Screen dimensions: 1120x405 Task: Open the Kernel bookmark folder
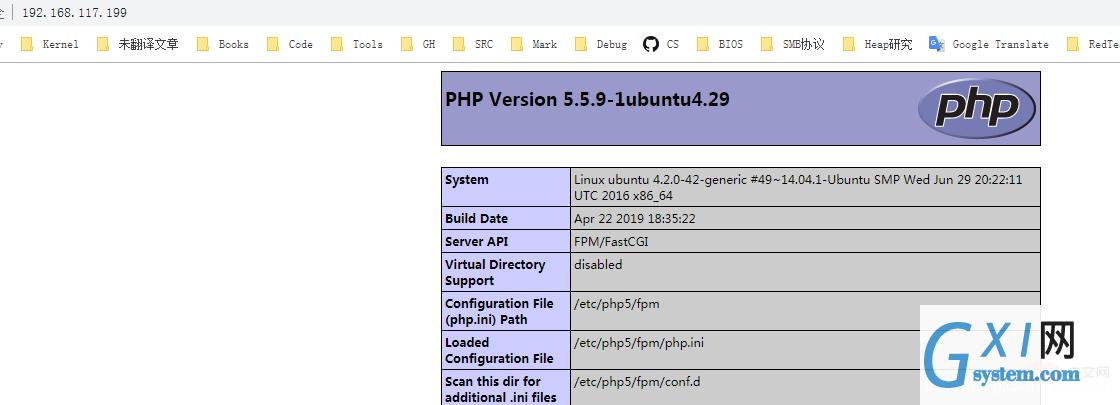point(50,44)
